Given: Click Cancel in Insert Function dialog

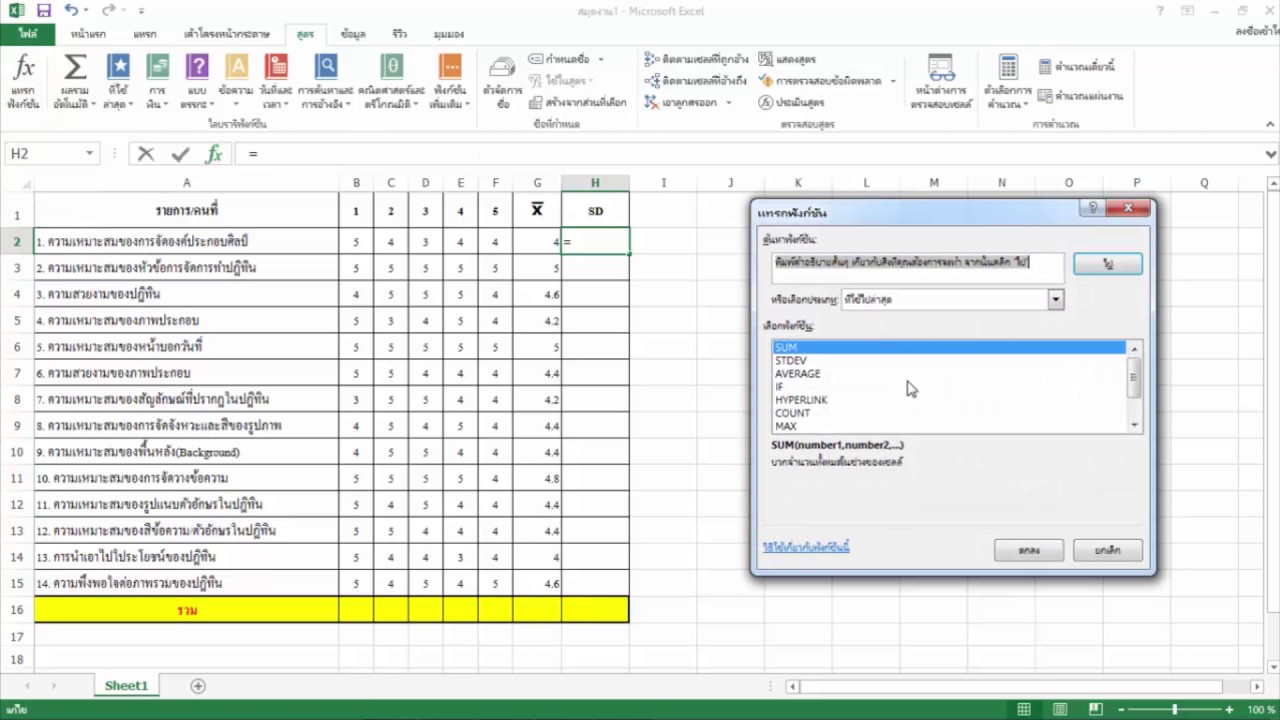Looking at the screenshot, I should (1108, 550).
